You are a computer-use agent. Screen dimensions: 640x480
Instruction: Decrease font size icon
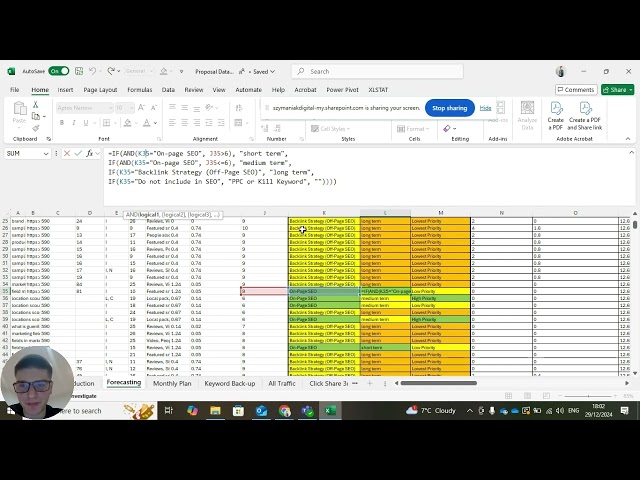(x=154, y=108)
